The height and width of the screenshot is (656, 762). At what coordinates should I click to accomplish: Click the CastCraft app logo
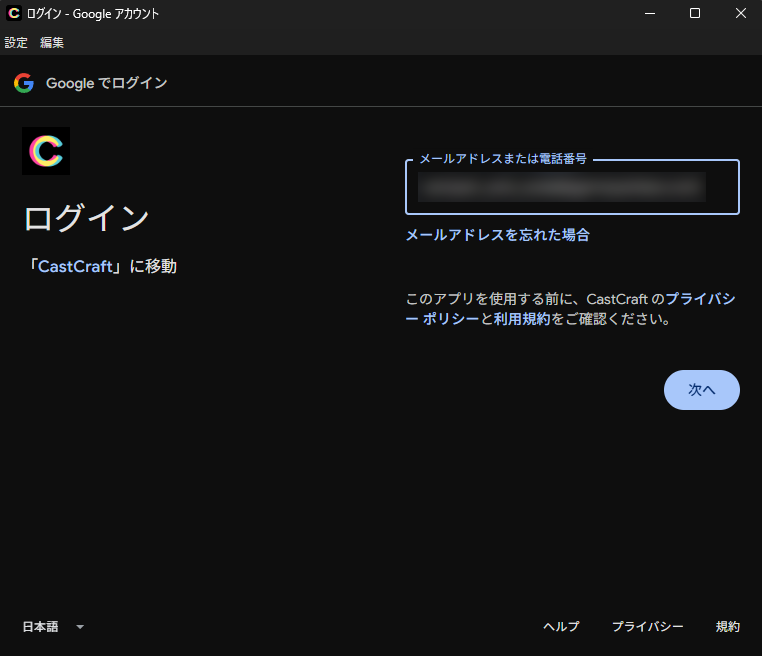[46, 151]
